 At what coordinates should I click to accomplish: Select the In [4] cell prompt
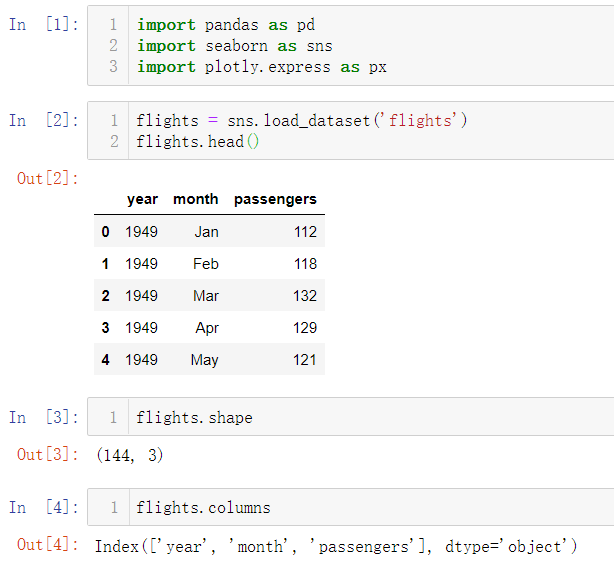click(x=44, y=507)
